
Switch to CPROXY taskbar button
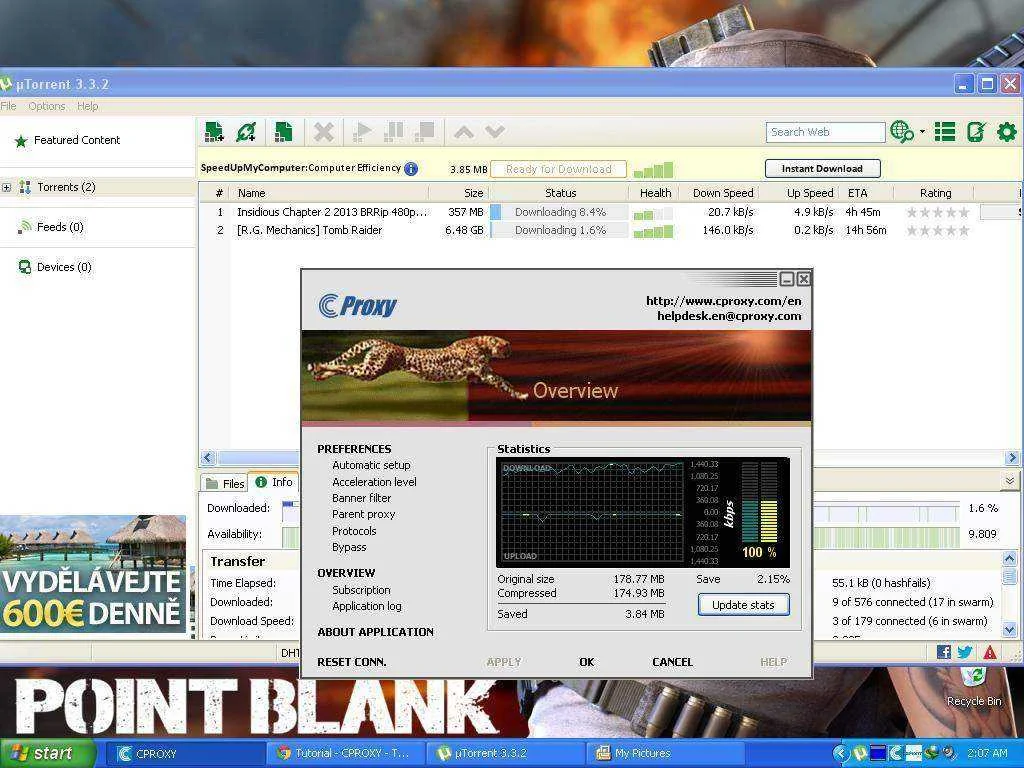click(x=185, y=753)
